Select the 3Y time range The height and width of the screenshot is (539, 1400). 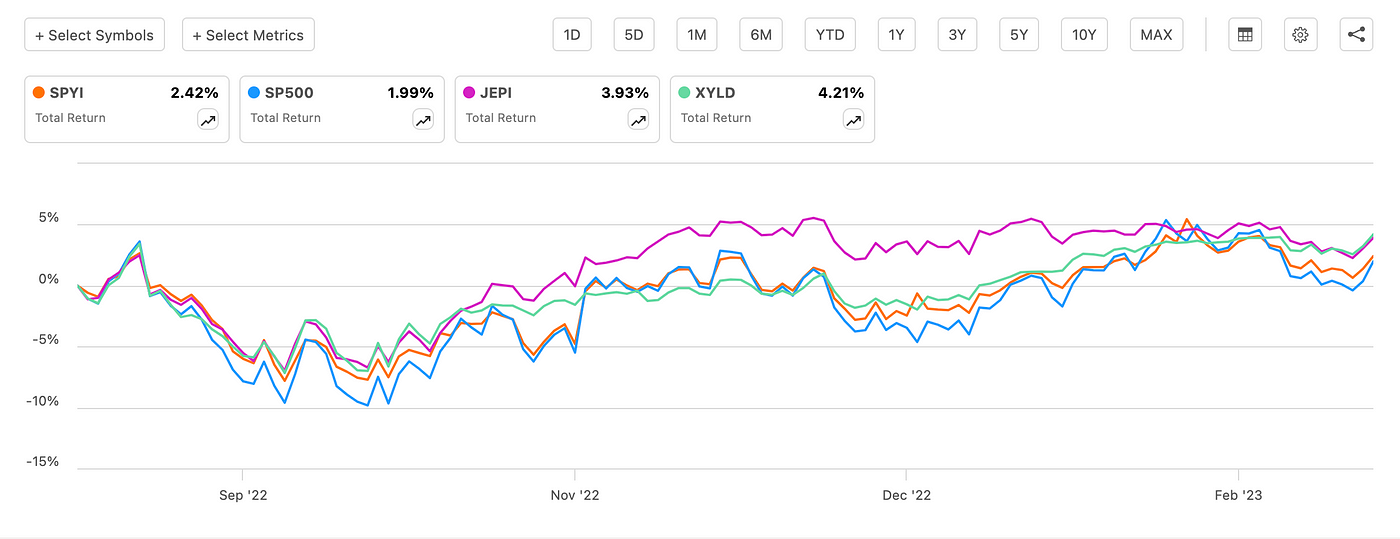pos(957,35)
